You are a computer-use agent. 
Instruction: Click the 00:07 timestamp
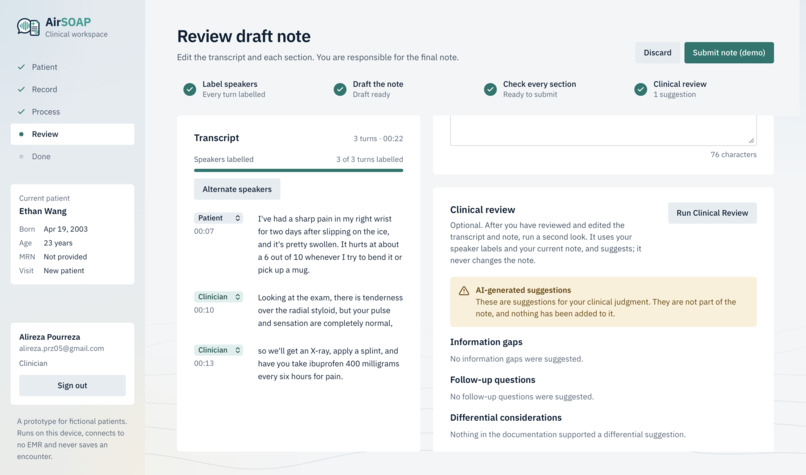[x=204, y=231]
